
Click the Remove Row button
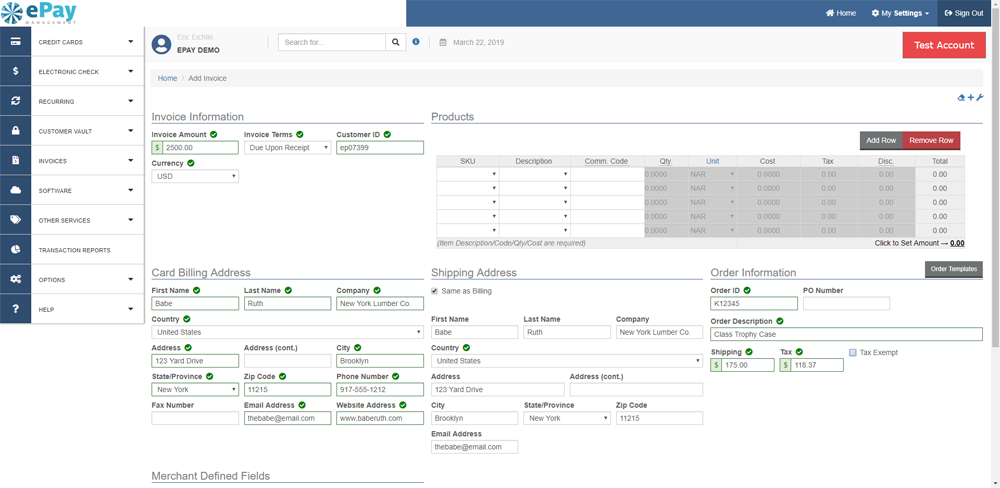(x=931, y=141)
